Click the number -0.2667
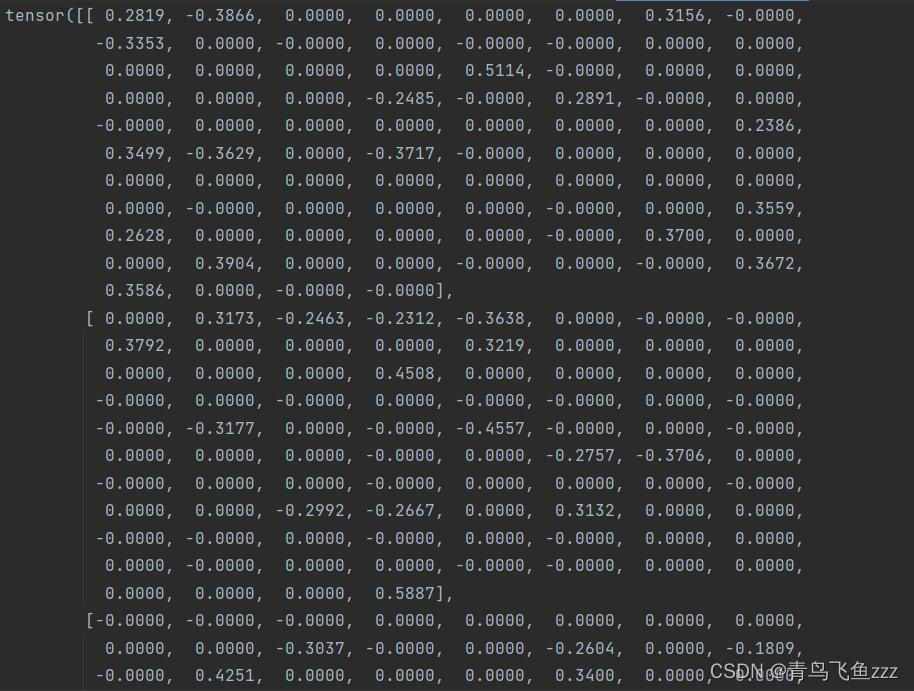The width and height of the screenshot is (914, 691). tap(400, 511)
